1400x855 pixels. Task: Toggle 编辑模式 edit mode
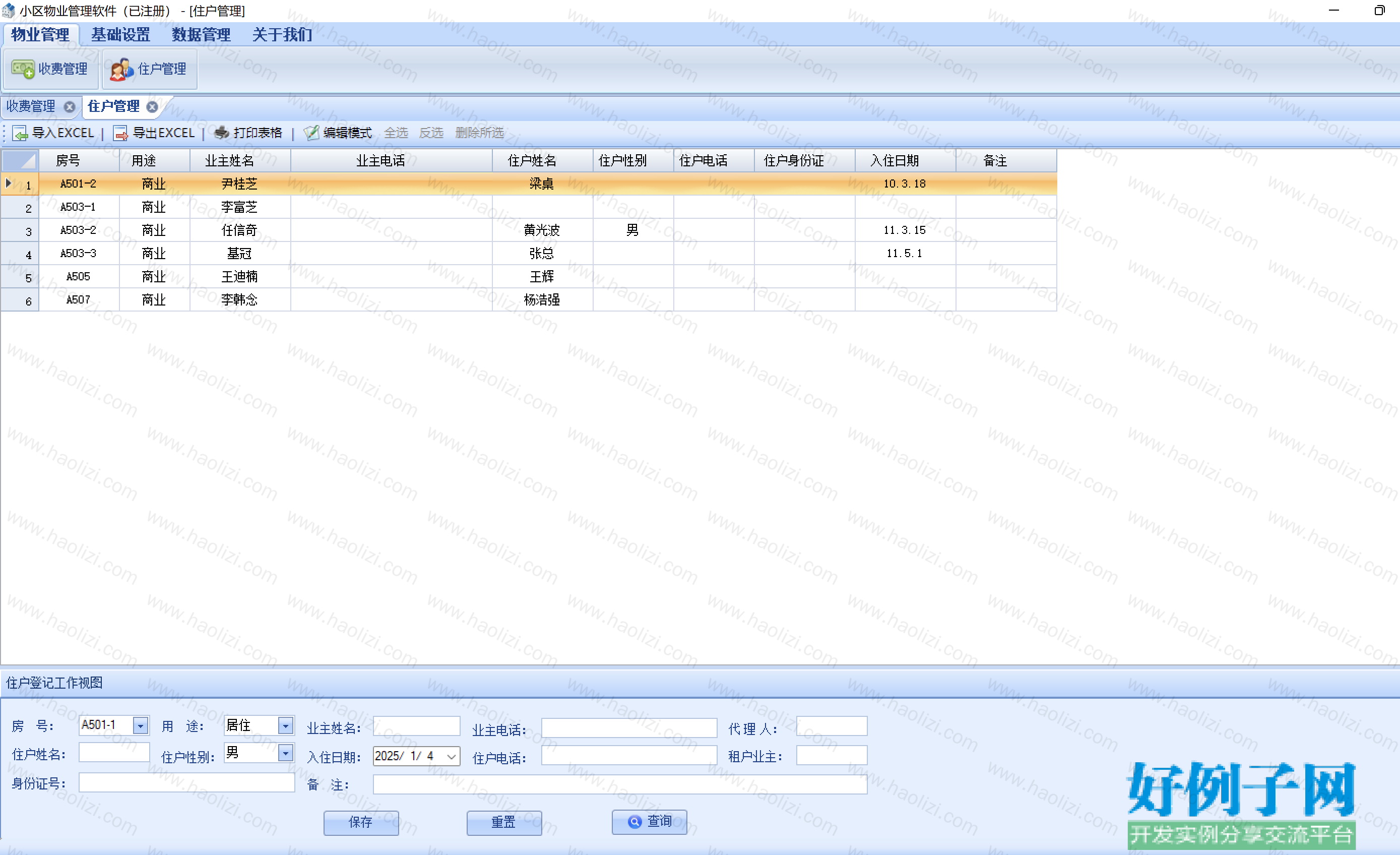pyautogui.click(x=338, y=133)
